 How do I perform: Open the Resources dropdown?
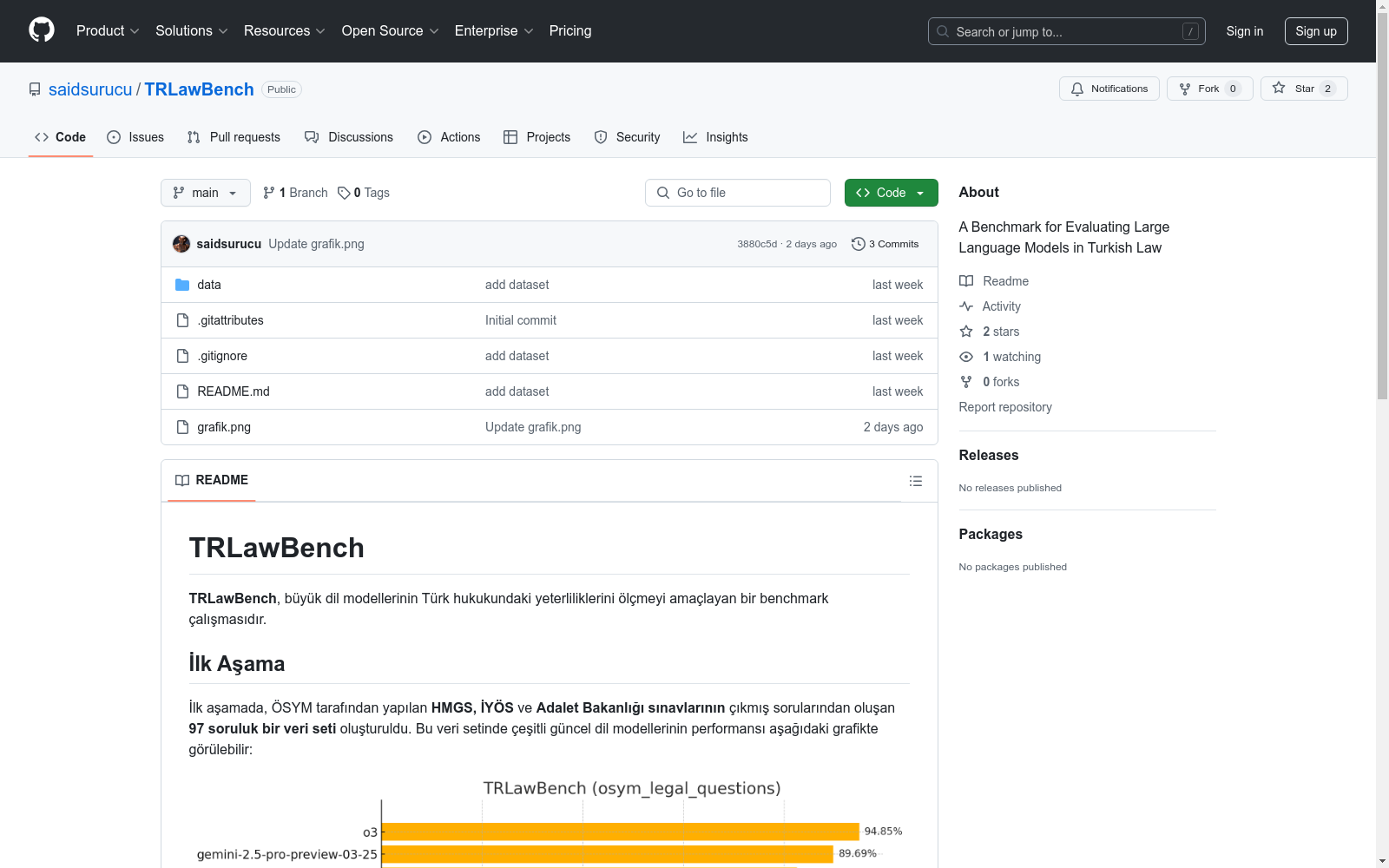pos(285,30)
